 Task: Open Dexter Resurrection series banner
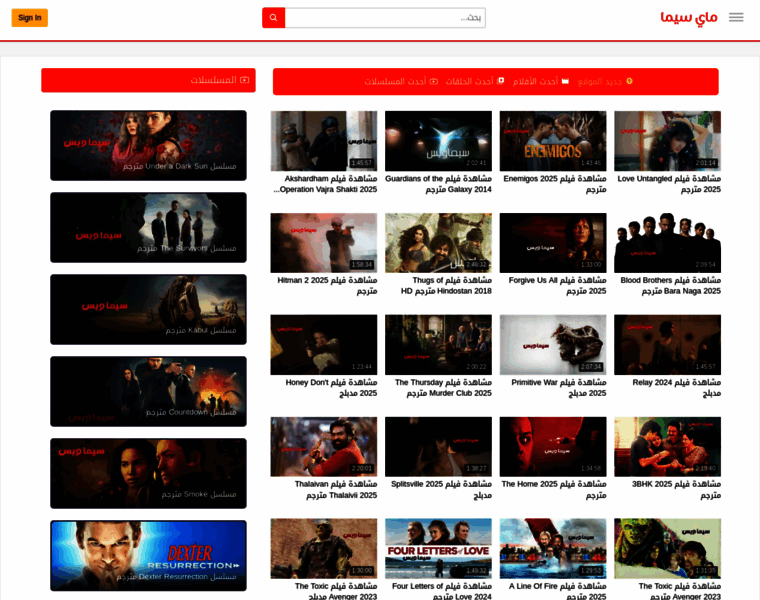tap(148, 555)
